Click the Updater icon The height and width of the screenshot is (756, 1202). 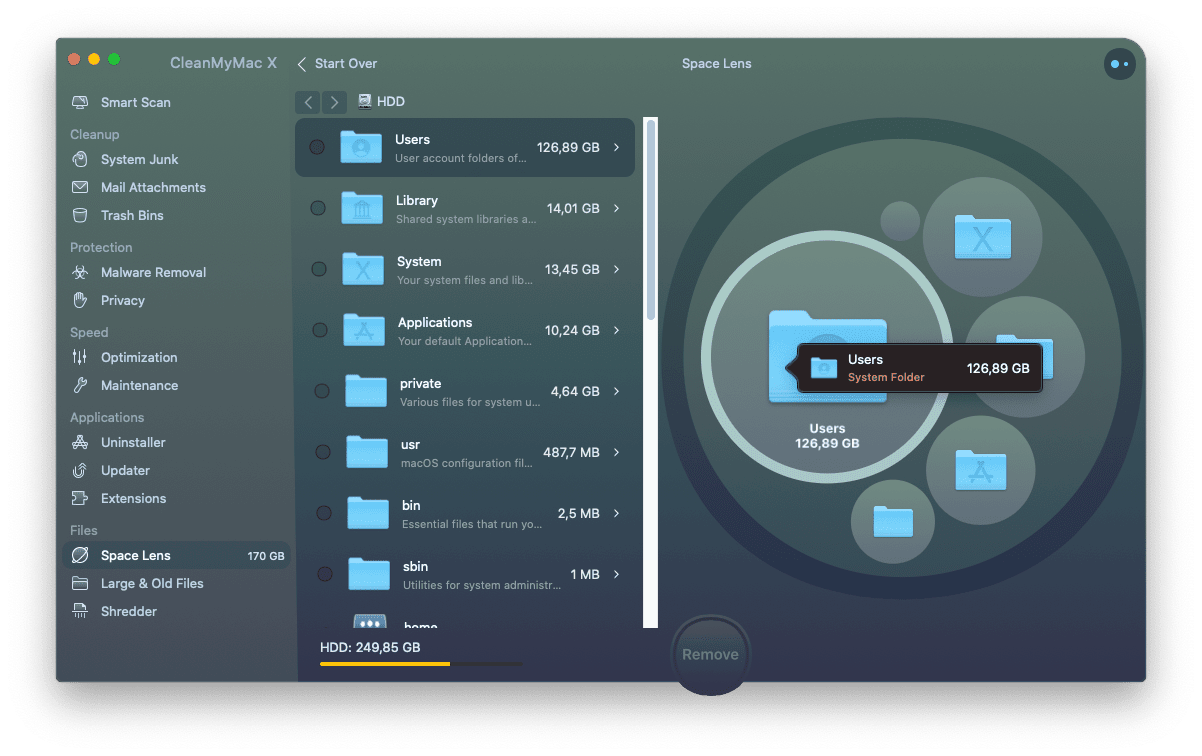pyautogui.click(x=80, y=471)
